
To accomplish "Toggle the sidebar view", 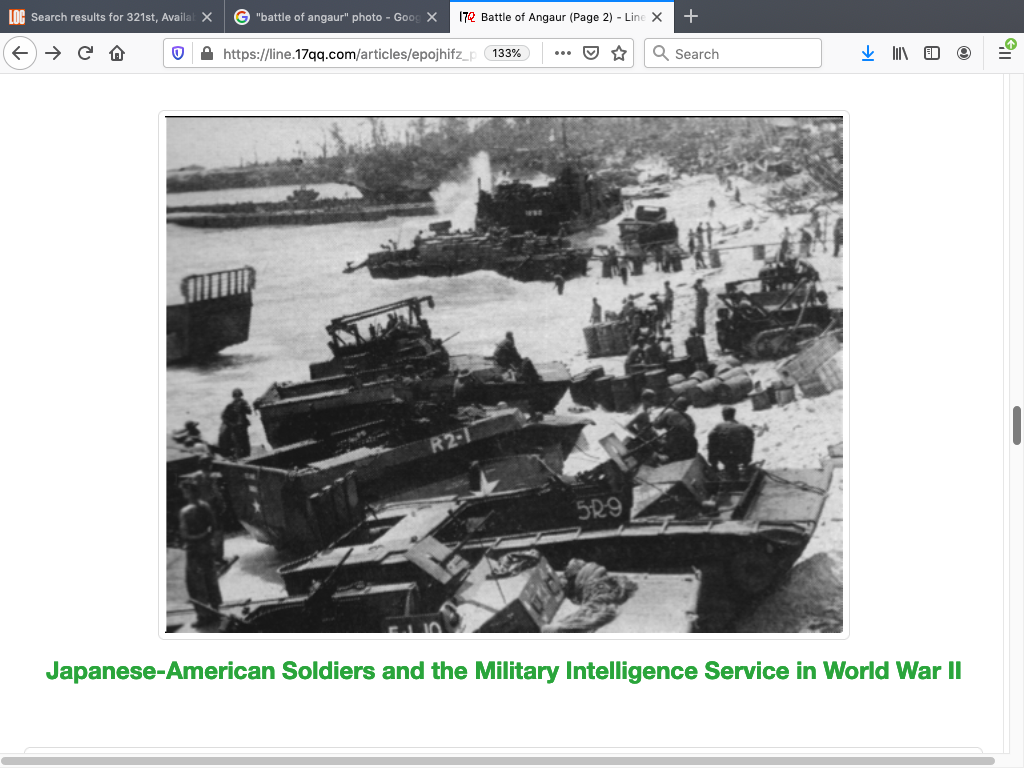I will [x=932, y=54].
